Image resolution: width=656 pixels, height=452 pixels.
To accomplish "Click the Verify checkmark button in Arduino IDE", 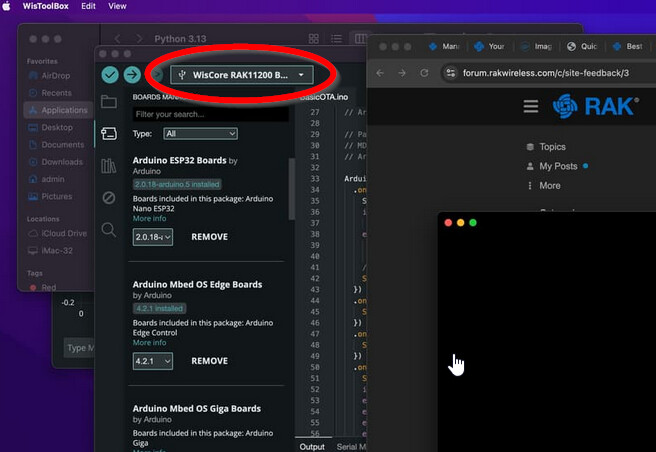I will click(x=110, y=75).
